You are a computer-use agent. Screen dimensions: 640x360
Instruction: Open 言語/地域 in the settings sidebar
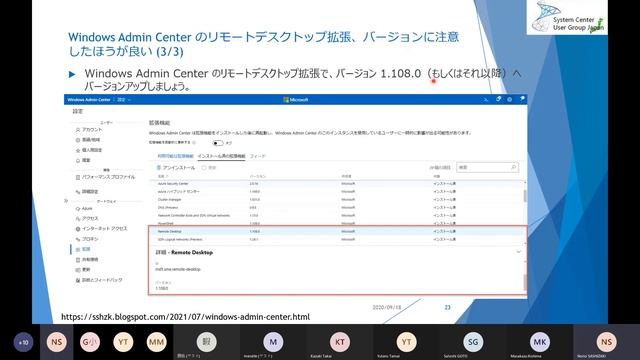88,140
